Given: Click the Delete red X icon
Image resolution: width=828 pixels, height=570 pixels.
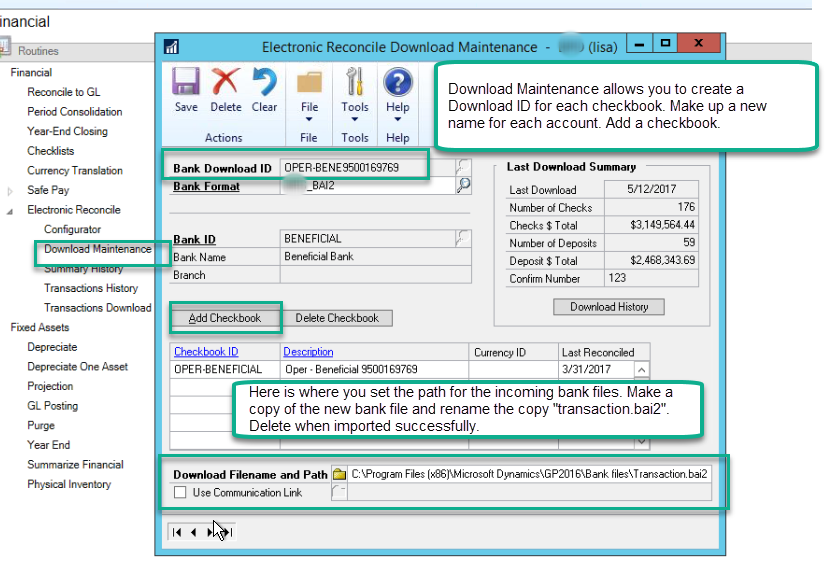Looking at the screenshot, I should pyautogui.click(x=225, y=82).
